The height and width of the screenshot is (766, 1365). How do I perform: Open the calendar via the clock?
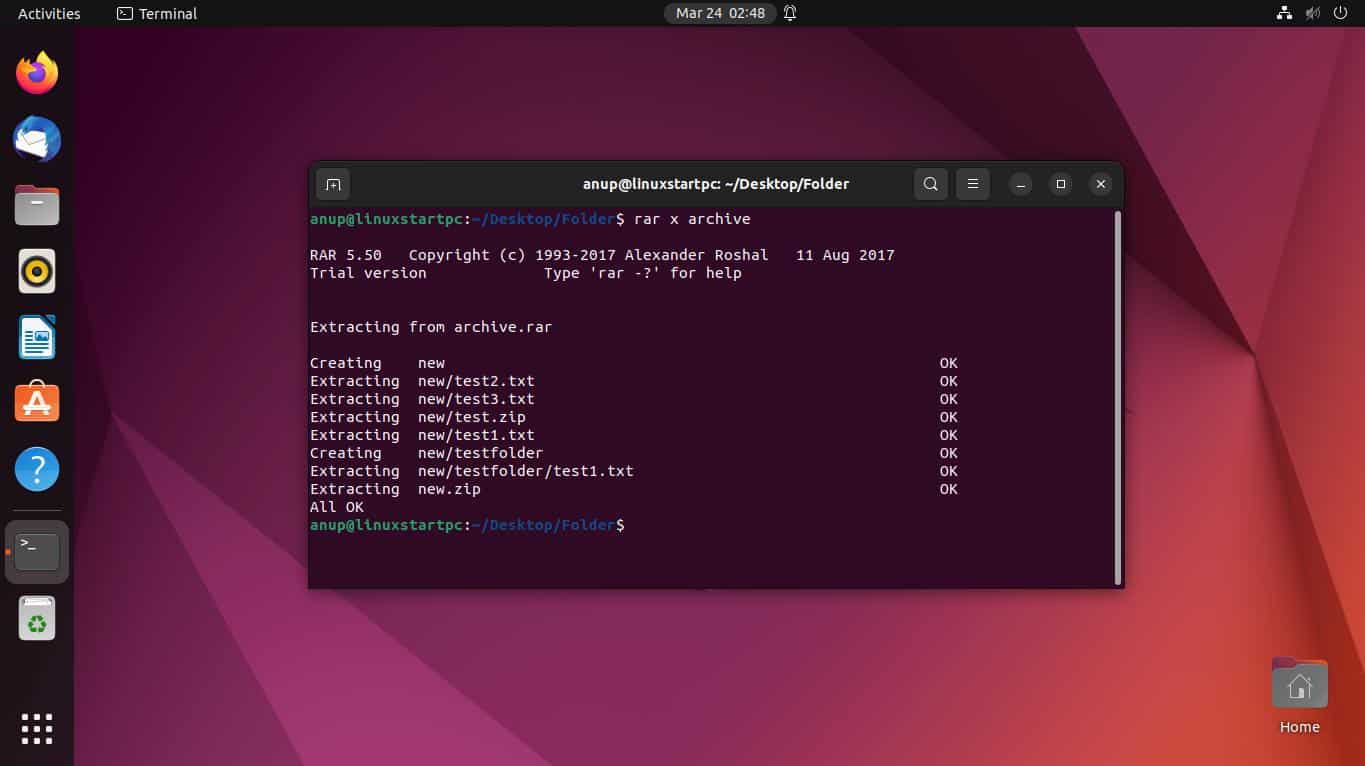coord(720,13)
